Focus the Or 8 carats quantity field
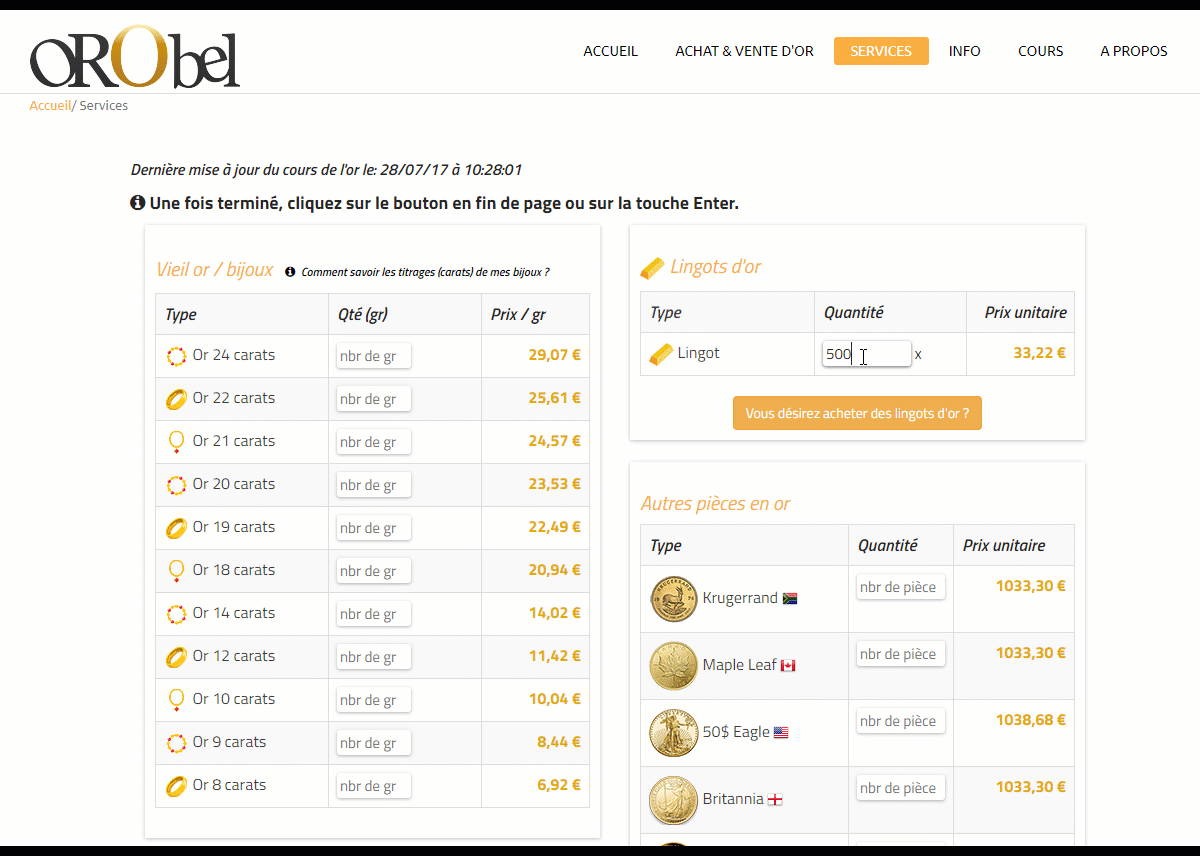1200x856 pixels. (373, 786)
